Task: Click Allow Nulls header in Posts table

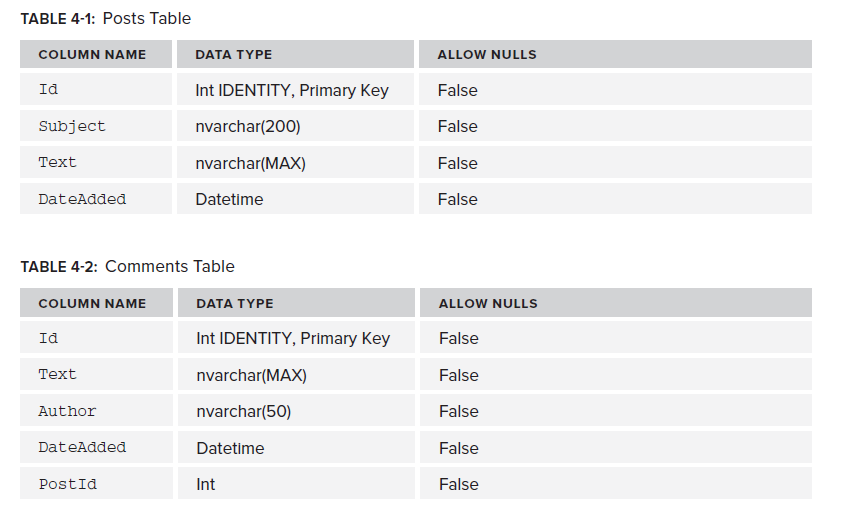Action: 487,55
